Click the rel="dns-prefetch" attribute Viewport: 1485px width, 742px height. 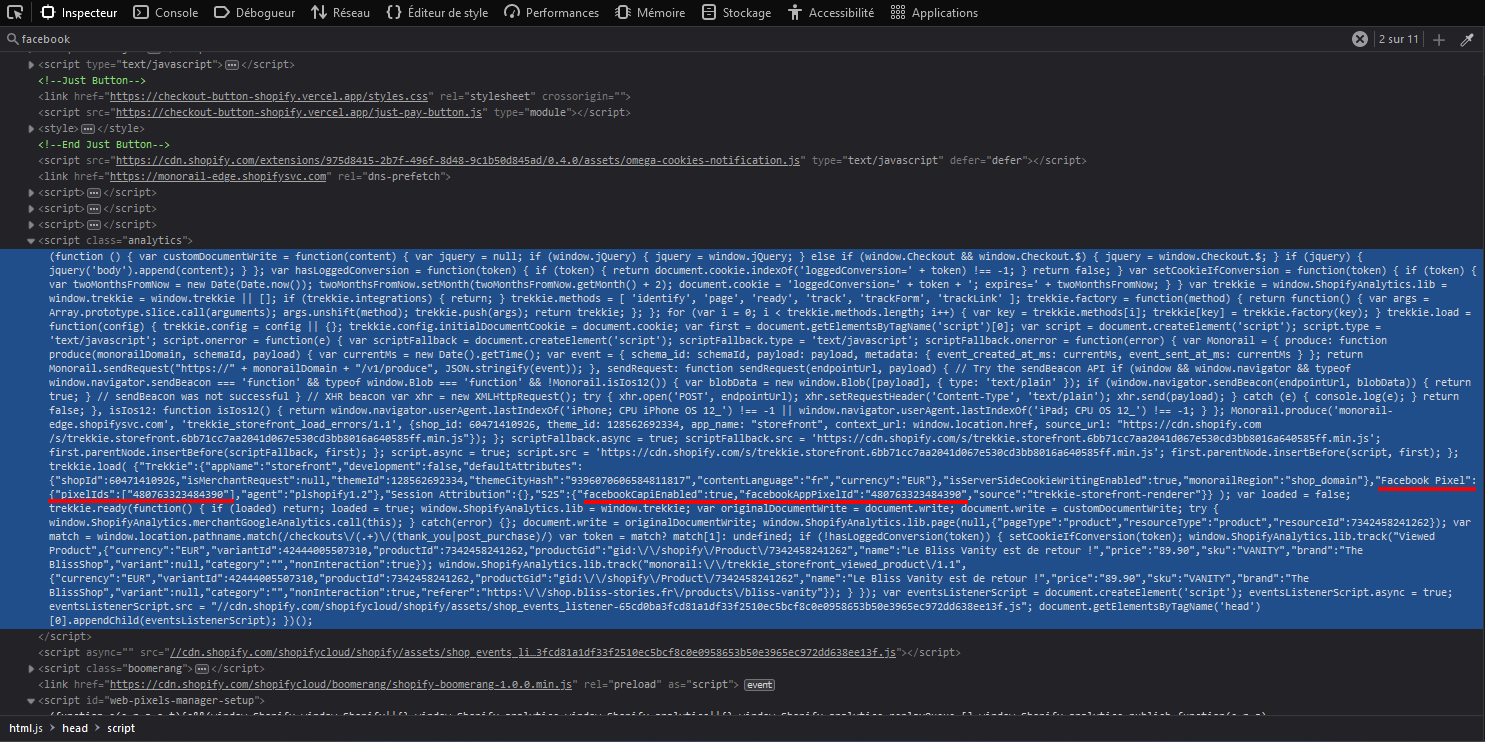click(x=392, y=176)
